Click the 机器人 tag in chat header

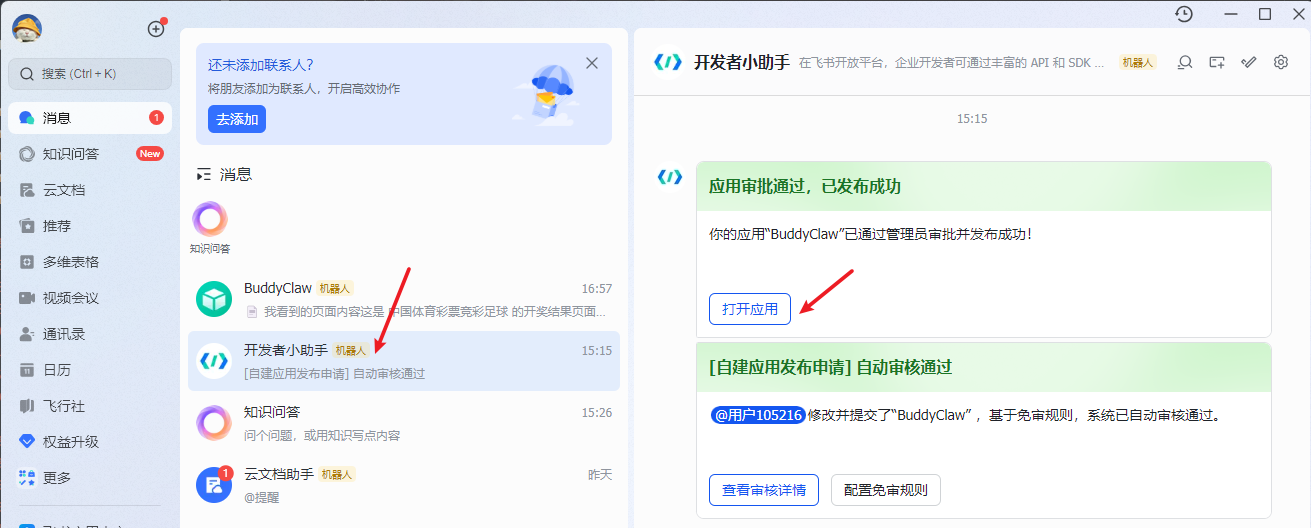coord(1137,62)
